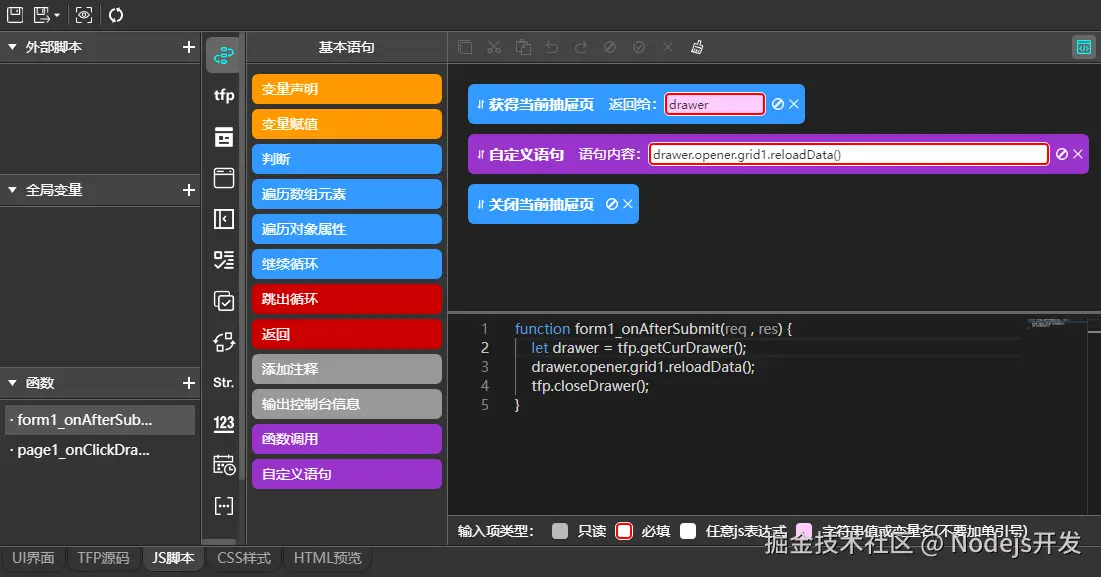
Task: Add a 遍历对象属性 statement block
Action: coord(347,230)
